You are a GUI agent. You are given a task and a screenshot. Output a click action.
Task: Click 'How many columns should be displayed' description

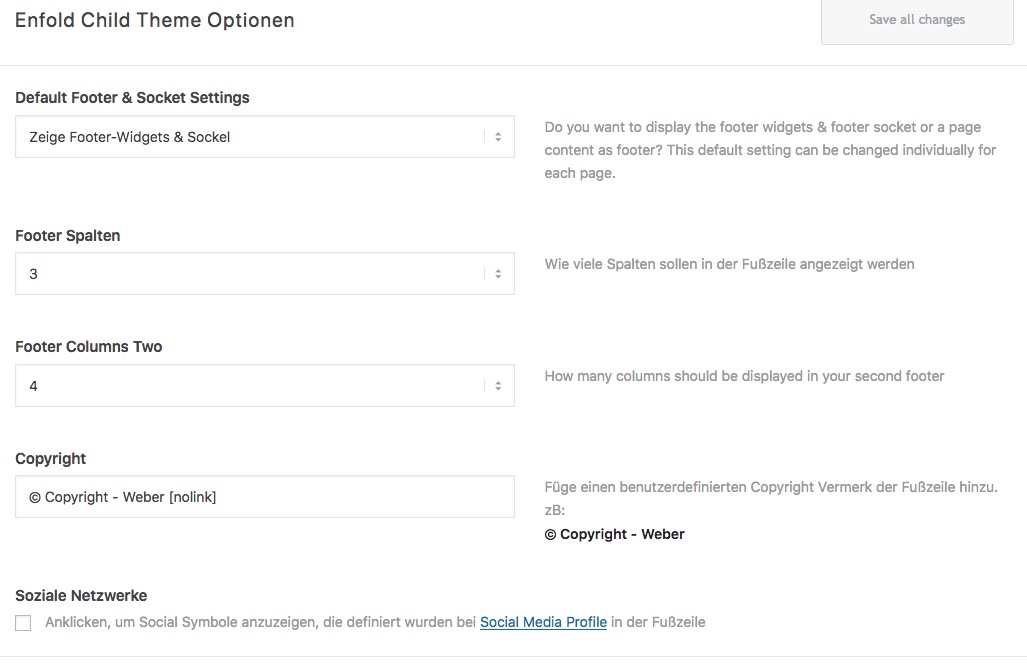(744, 376)
